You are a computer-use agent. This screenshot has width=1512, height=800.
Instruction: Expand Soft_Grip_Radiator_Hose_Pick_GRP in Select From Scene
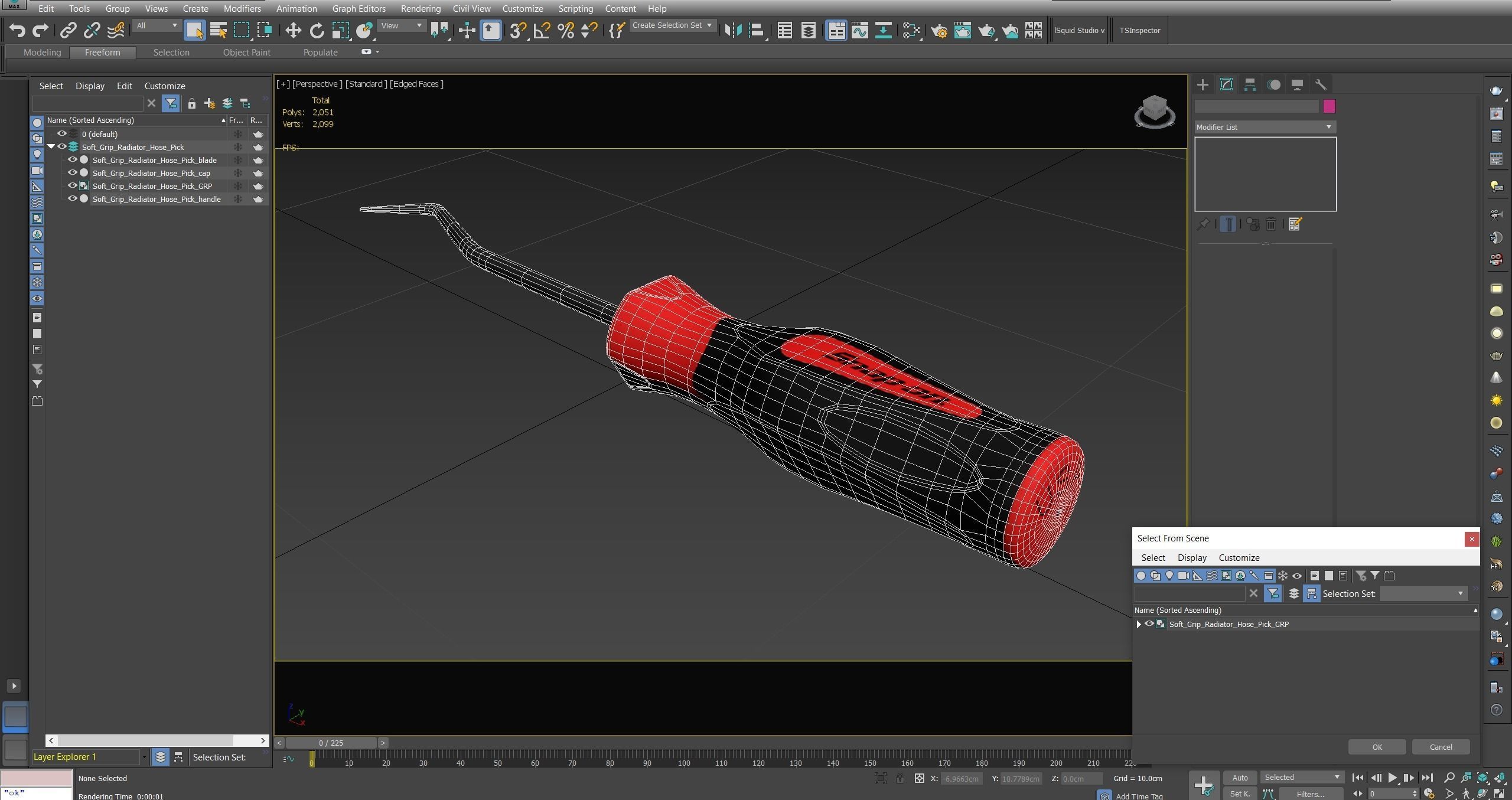[1139, 624]
